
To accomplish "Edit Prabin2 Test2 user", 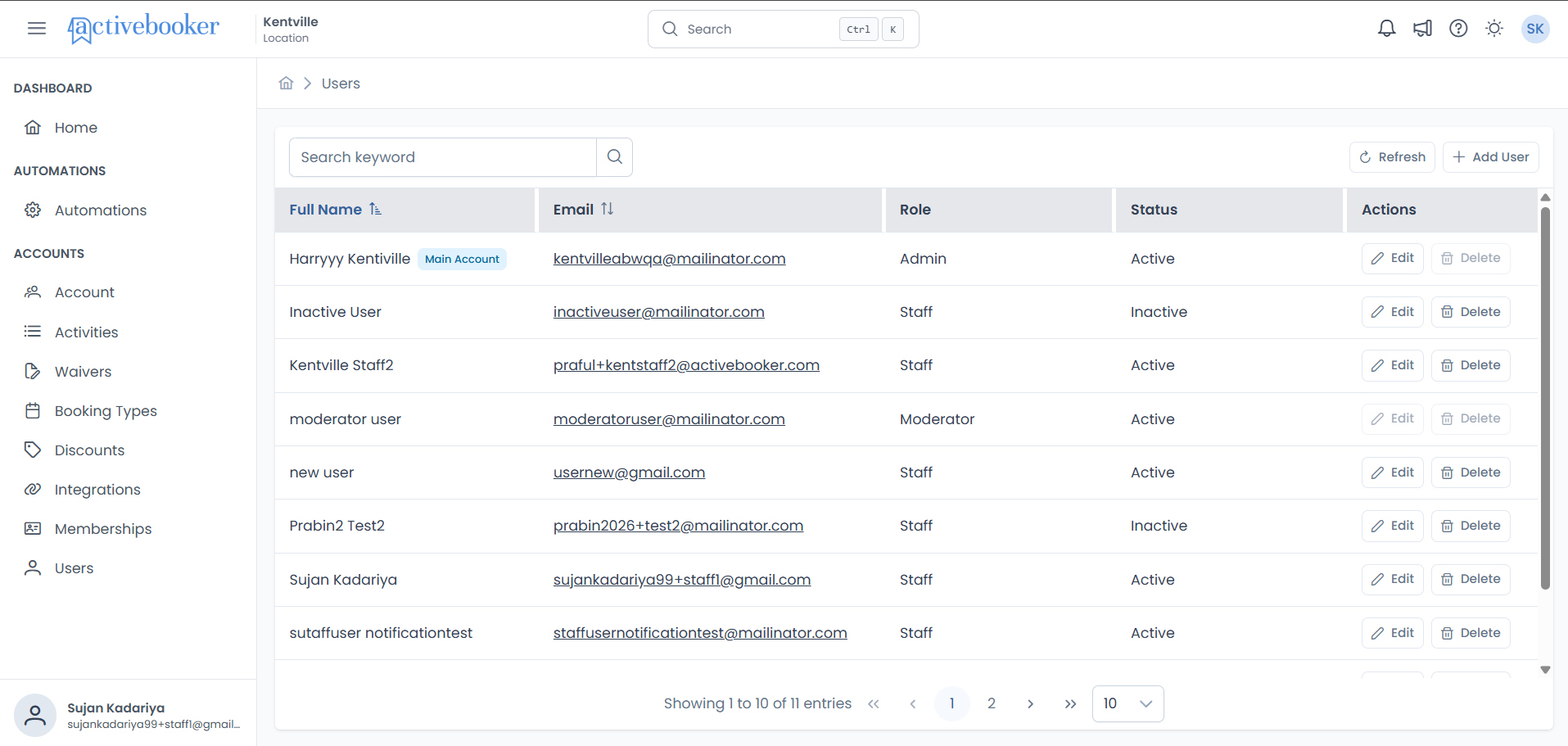I will (x=1393, y=526).
